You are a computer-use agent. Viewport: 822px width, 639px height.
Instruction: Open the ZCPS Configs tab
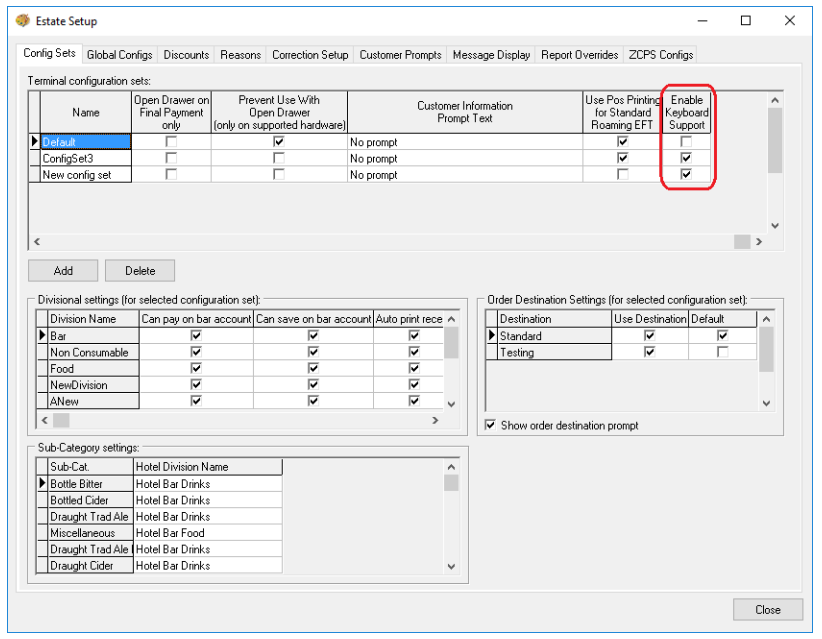661,55
